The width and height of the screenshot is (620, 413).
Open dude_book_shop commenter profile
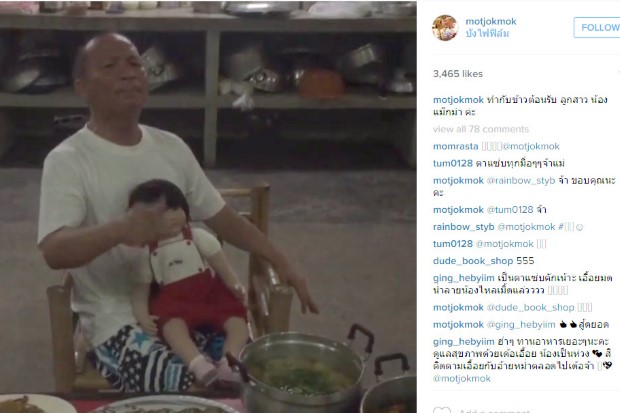pyautogui.click(x=473, y=261)
